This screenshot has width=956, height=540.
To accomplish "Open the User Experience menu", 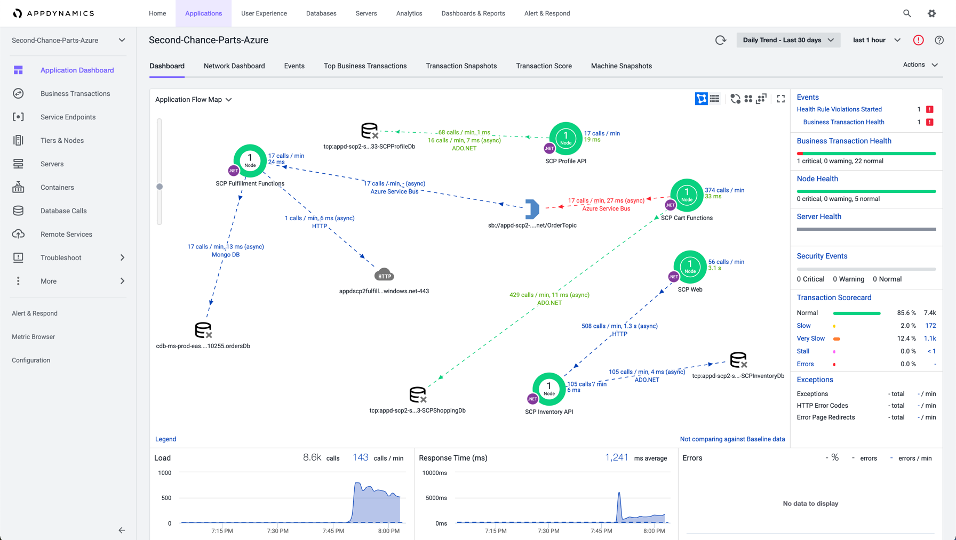I will click(x=264, y=13).
